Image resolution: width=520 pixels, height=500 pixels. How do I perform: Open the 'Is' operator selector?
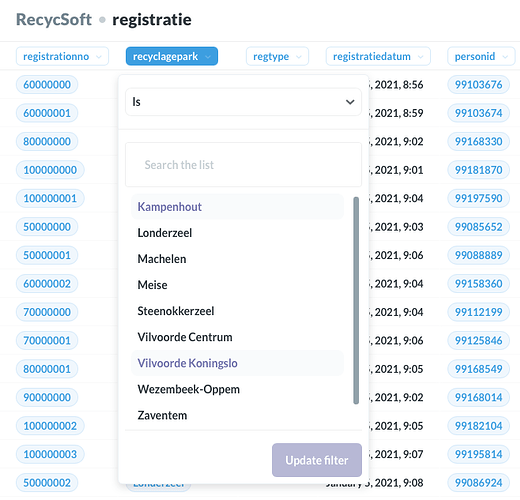coord(243,102)
